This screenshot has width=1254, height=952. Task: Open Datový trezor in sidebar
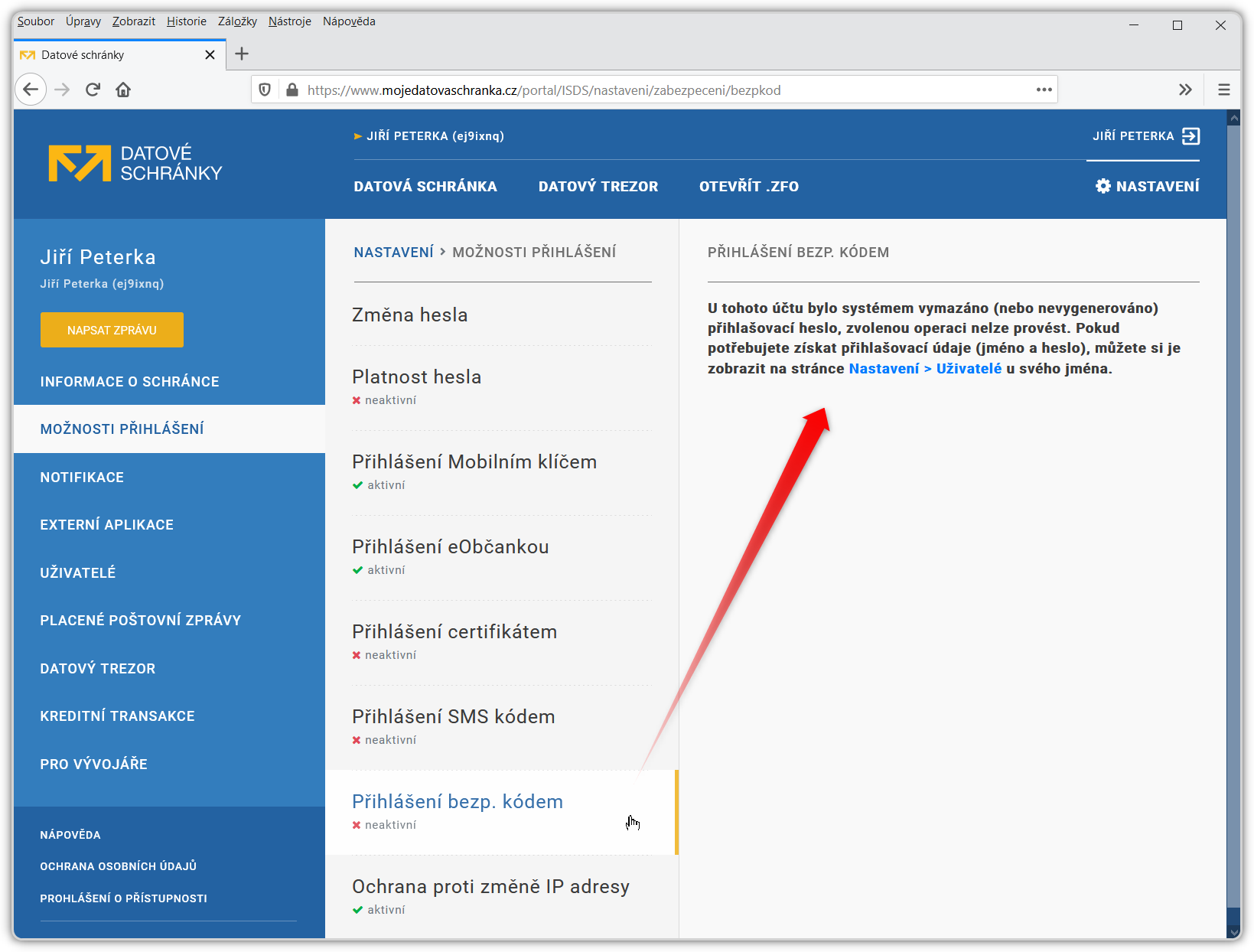click(169, 668)
